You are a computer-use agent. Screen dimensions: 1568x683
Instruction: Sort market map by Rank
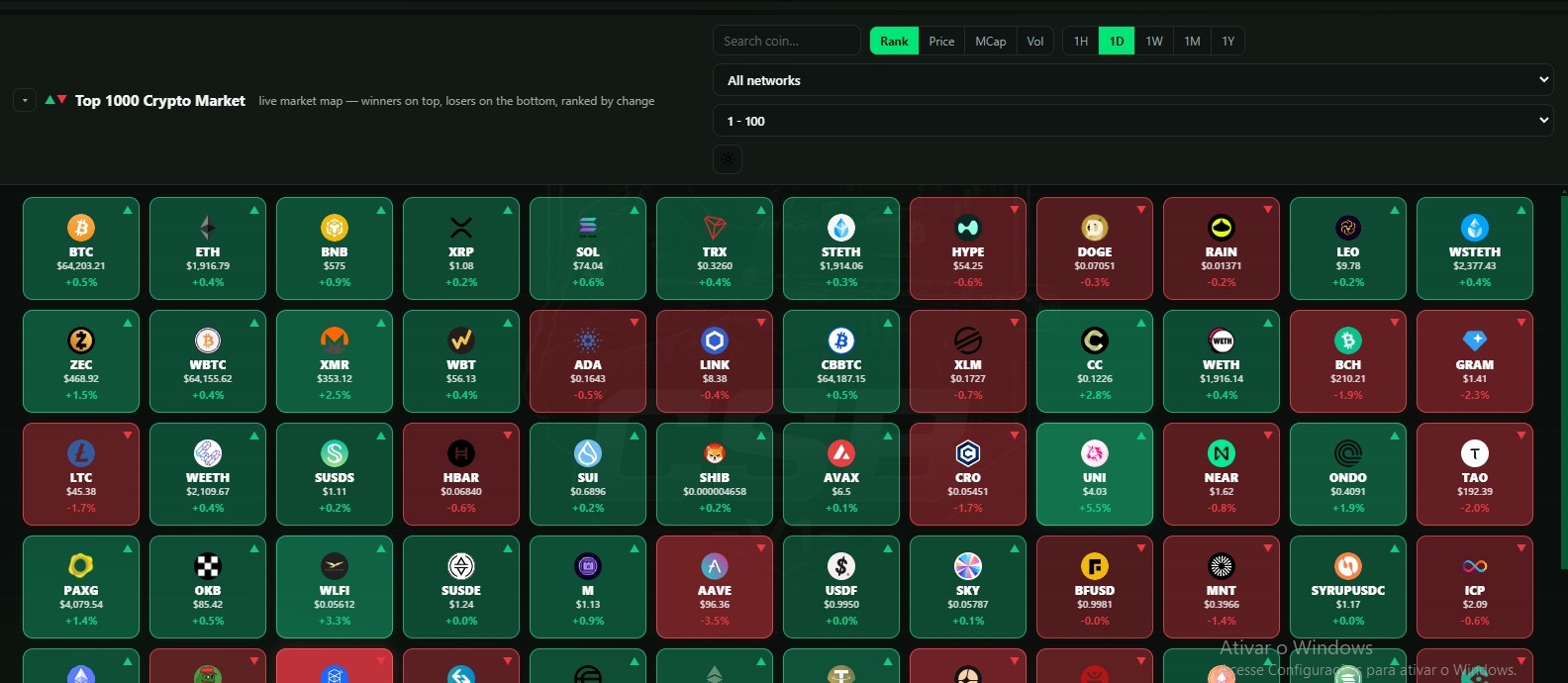(894, 41)
